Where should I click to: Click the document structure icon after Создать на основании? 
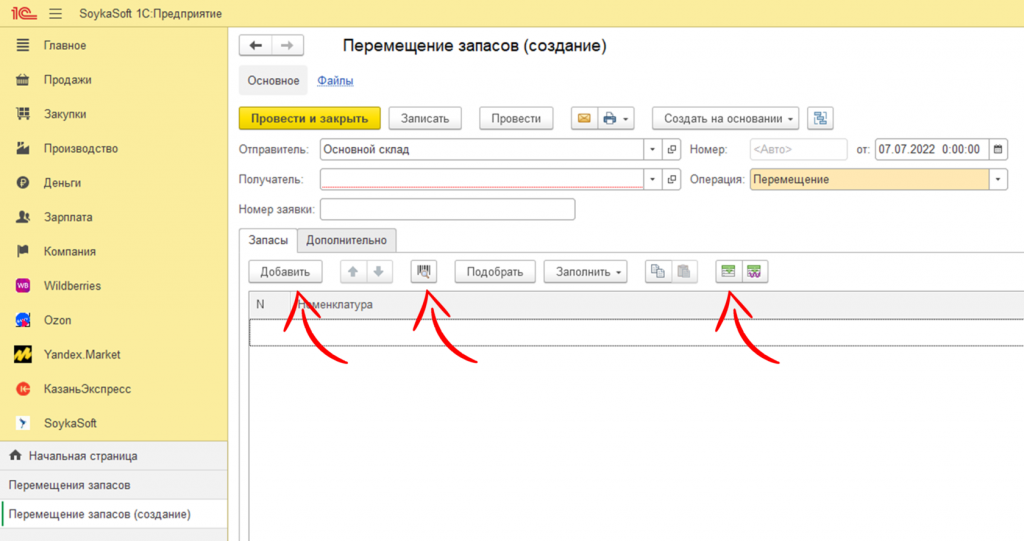click(x=820, y=118)
